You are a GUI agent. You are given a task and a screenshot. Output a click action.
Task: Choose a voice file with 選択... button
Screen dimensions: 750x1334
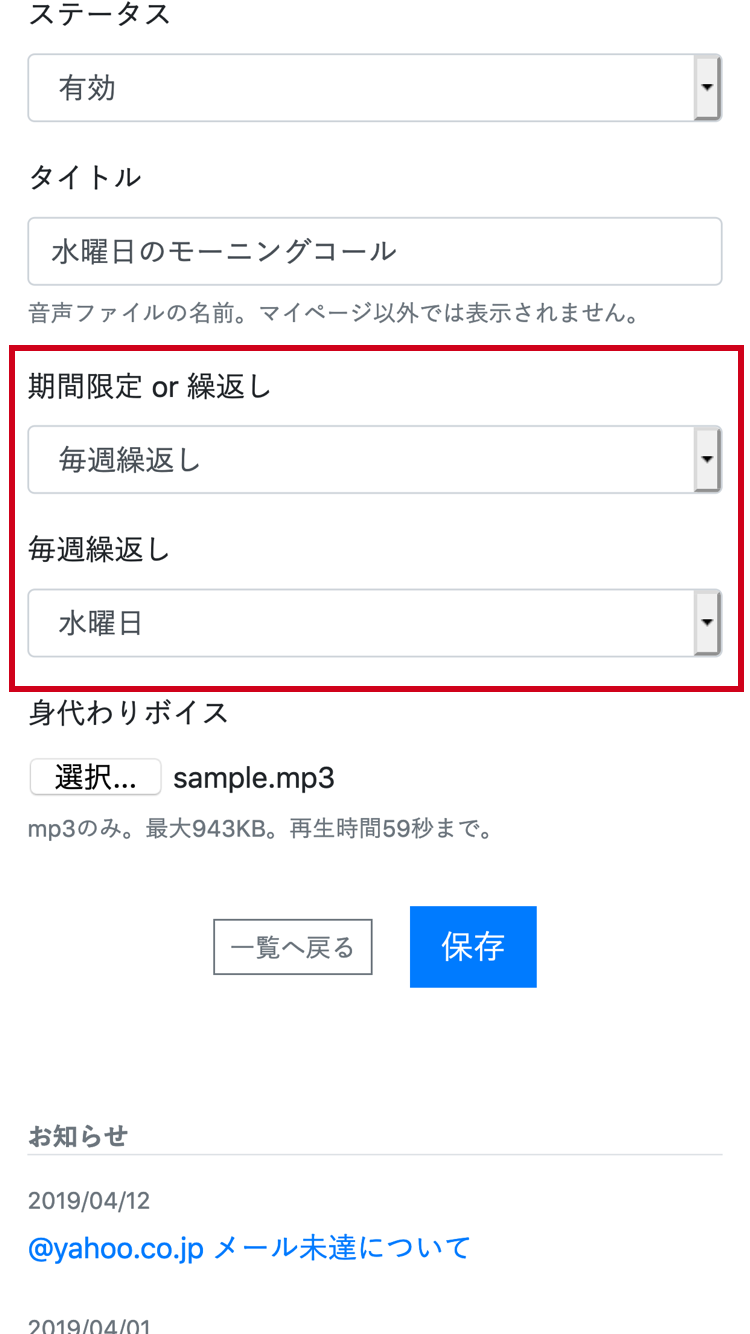point(96,777)
